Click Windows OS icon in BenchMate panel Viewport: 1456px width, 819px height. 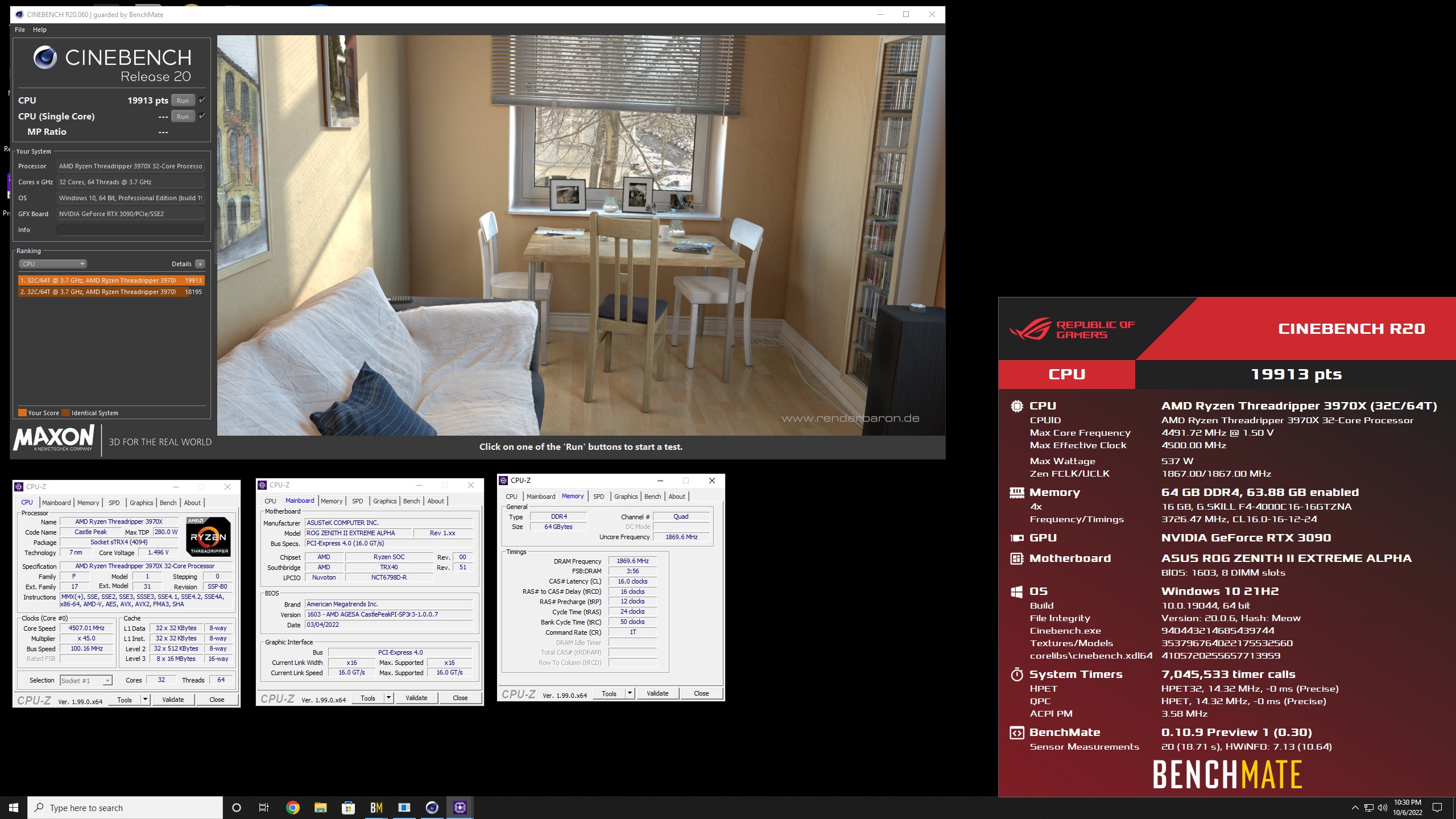point(1017,591)
